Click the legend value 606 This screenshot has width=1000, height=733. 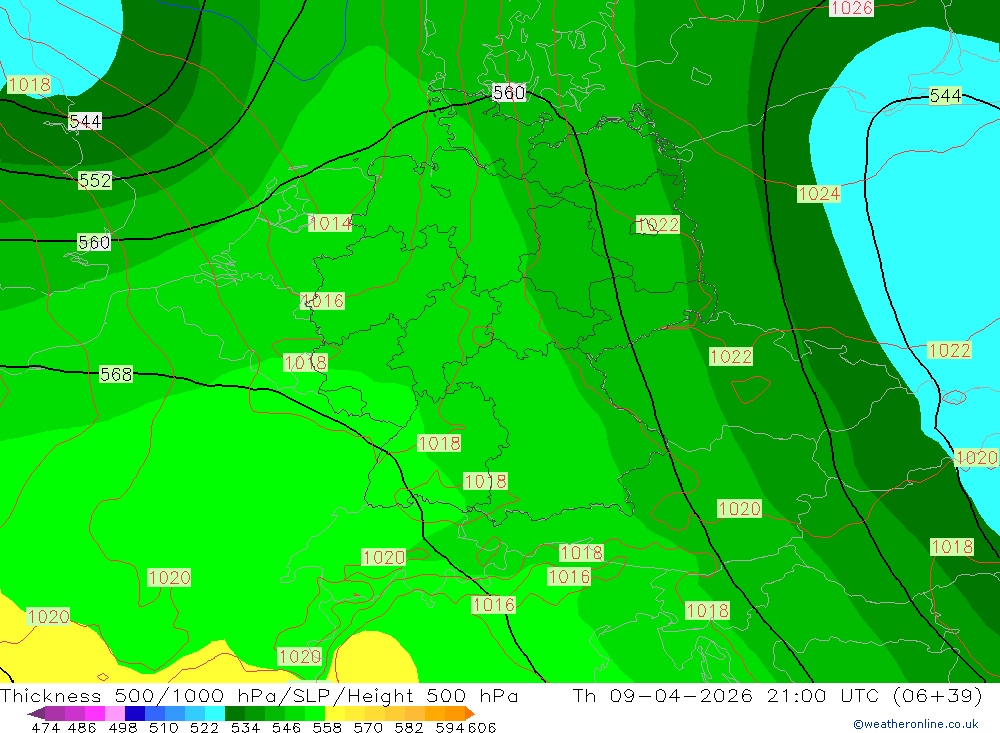point(482,727)
